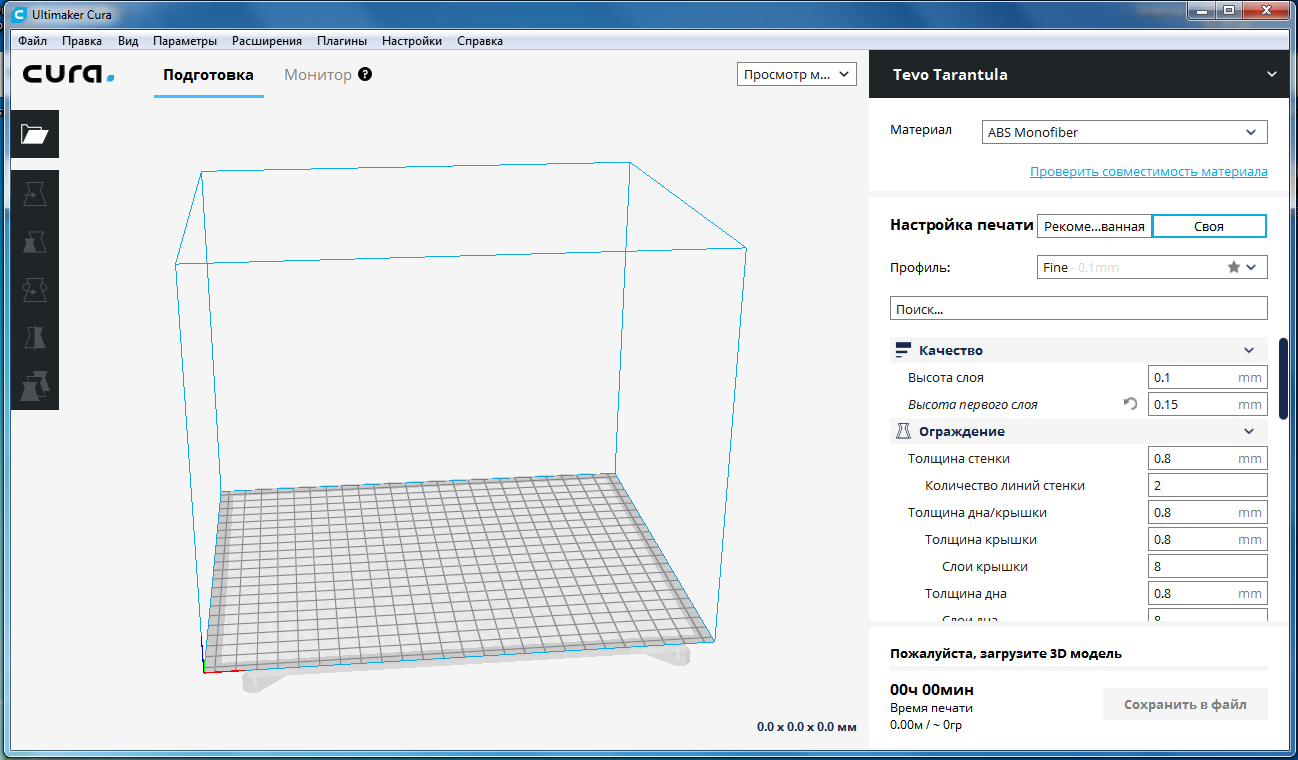Click the 00ч 00мин print time readout
This screenshot has height=760, width=1298.
[932, 690]
